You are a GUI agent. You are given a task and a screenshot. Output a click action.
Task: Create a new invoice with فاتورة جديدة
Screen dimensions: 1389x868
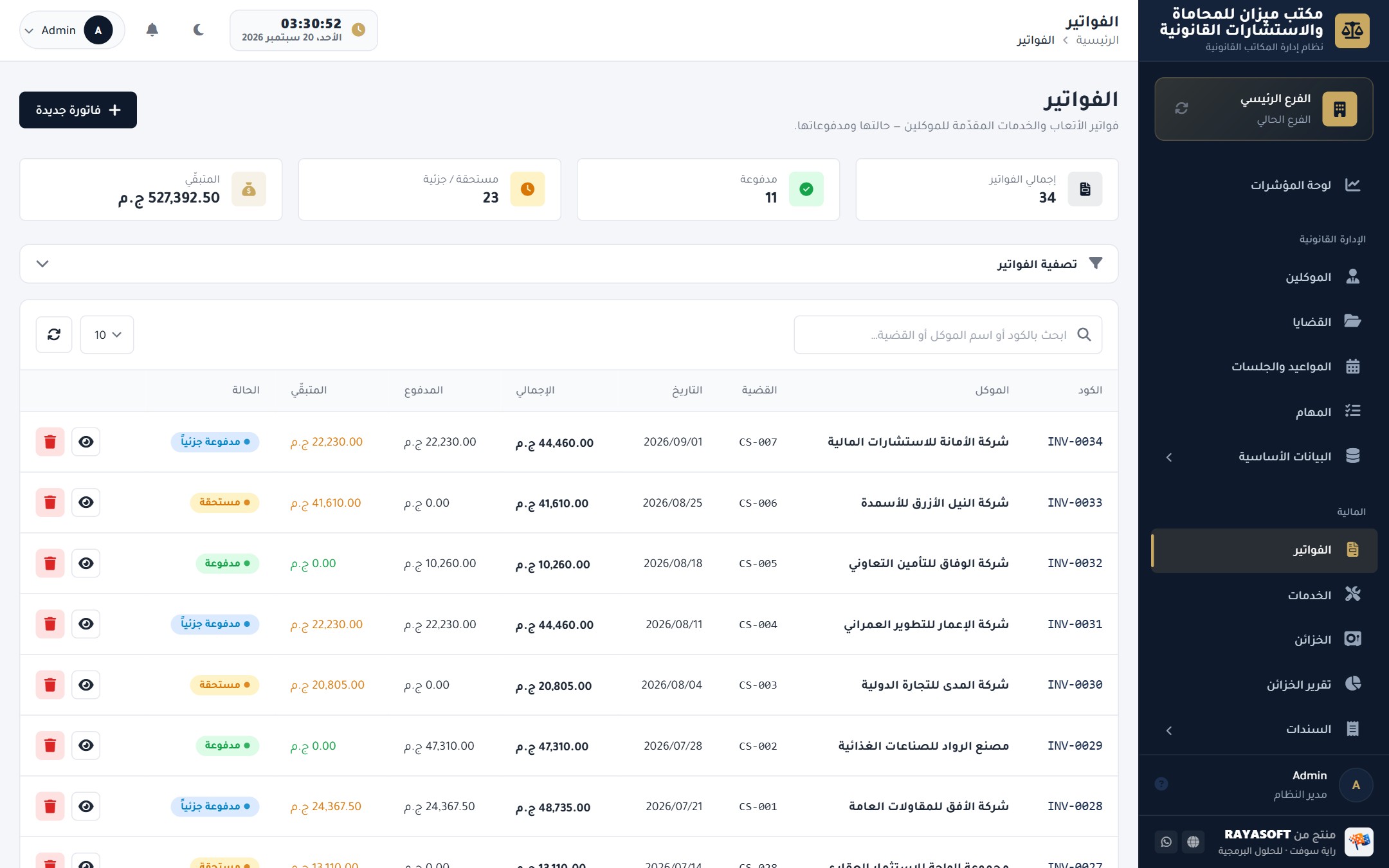click(x=78, y=110)
